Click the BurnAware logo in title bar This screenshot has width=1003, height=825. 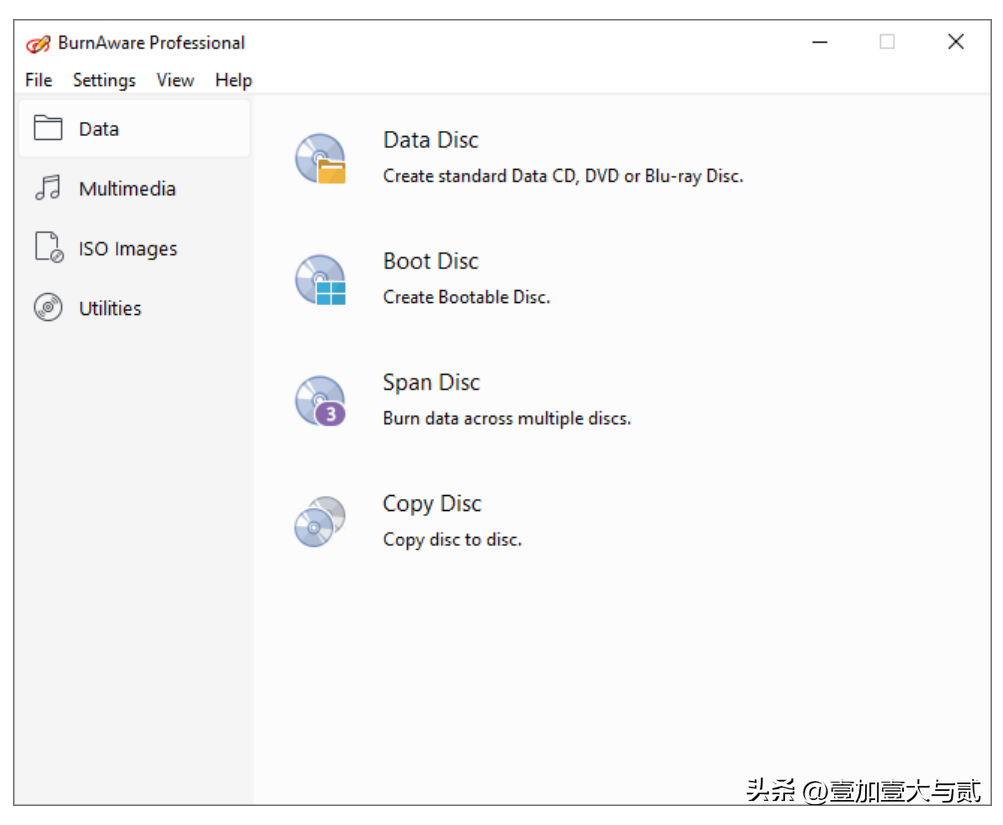[x=38, y=43]
